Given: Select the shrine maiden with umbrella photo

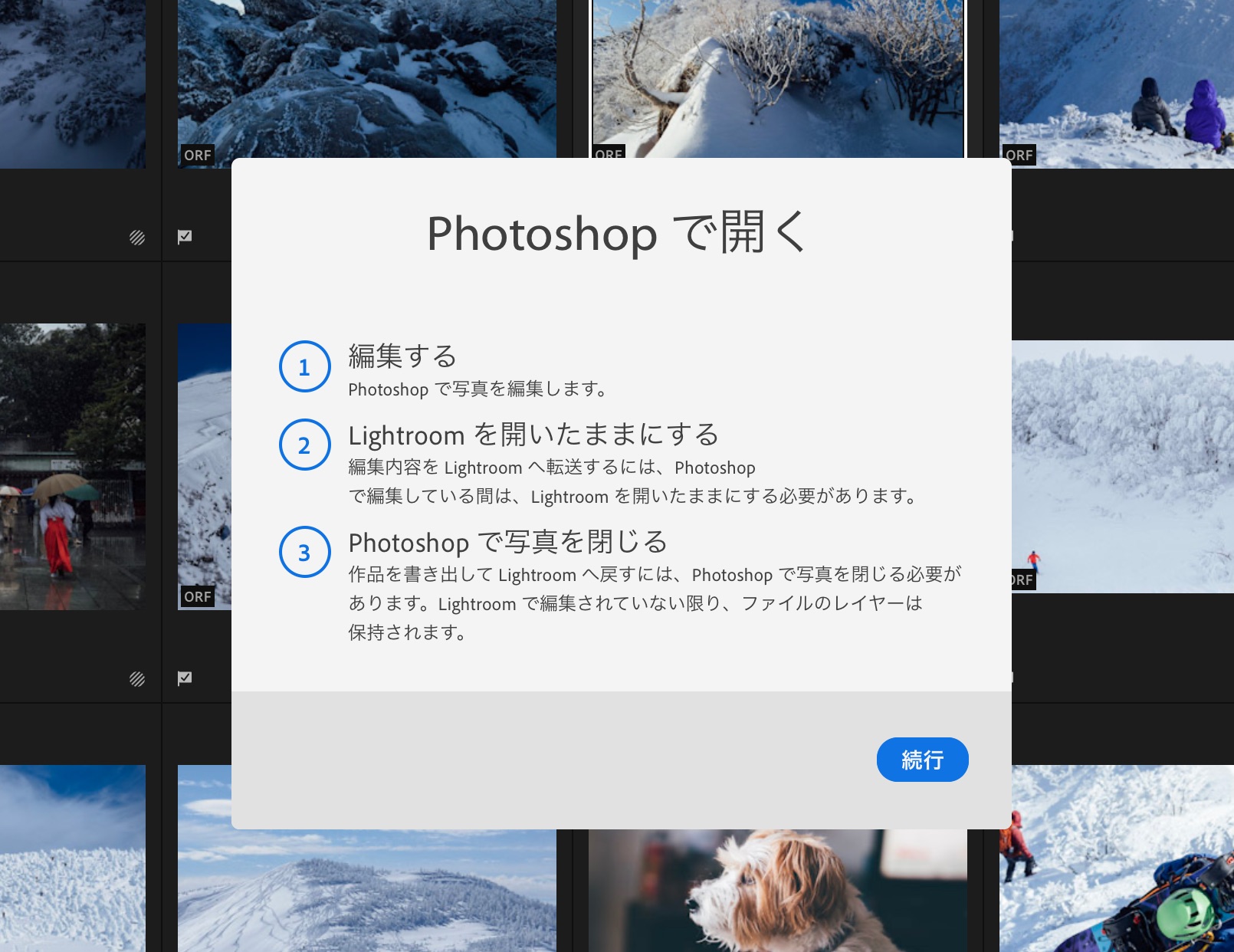Looking at the screenshot, I should click(x=73, y=467).
